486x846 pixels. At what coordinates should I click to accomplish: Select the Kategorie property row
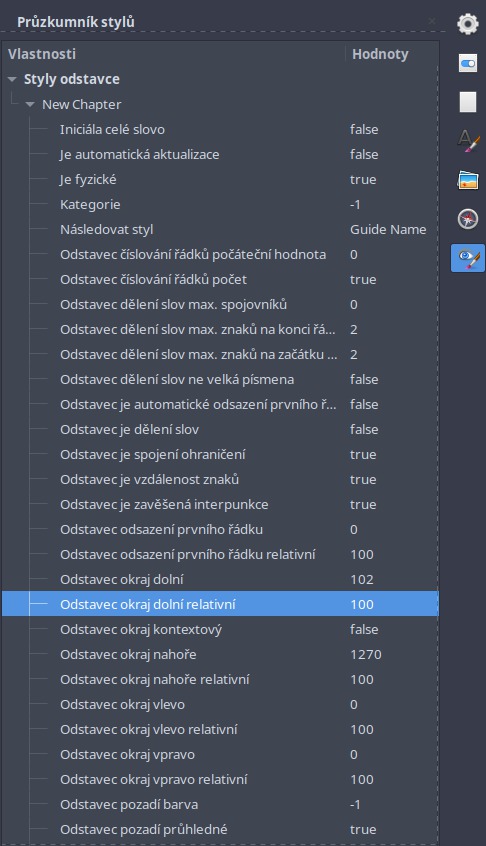(x=220, y=204)
